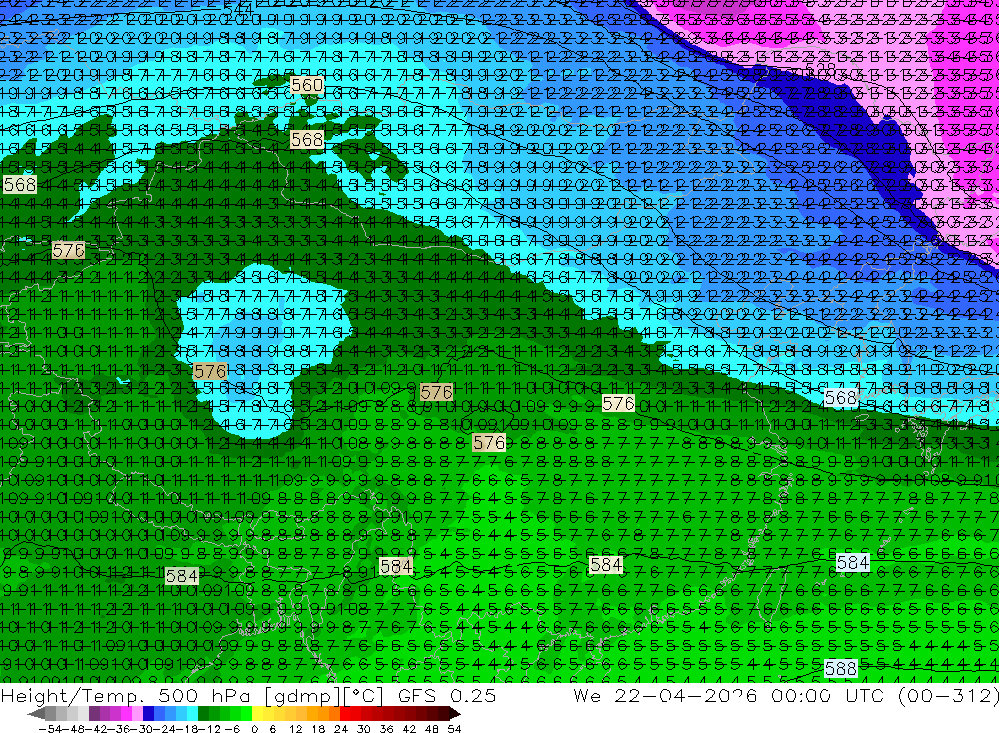Select the 'GFS 0.25' model text
1000x733 pixels.
[447, 696]
